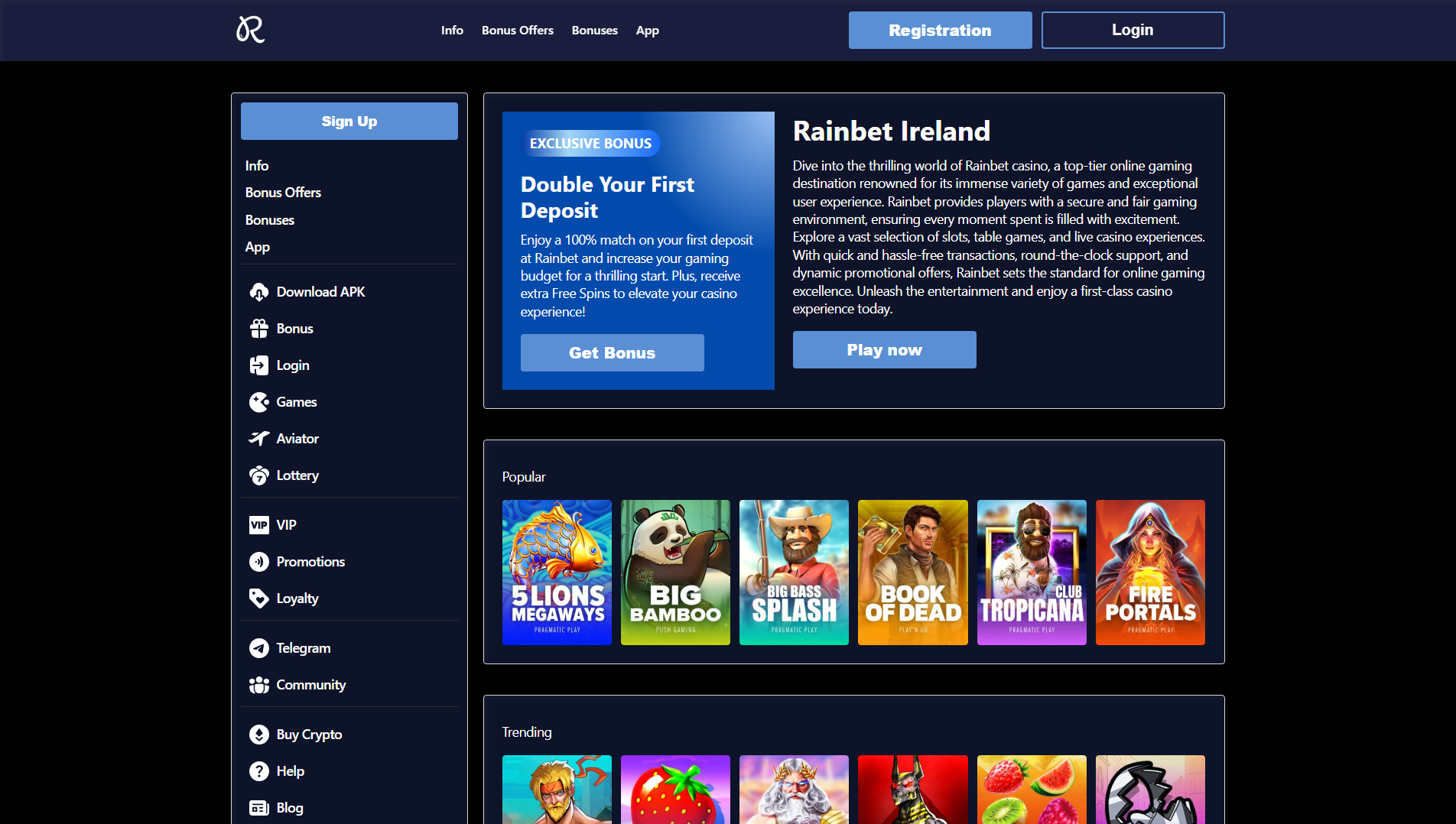Open Info in the top navigation

(x=452, y=31)
